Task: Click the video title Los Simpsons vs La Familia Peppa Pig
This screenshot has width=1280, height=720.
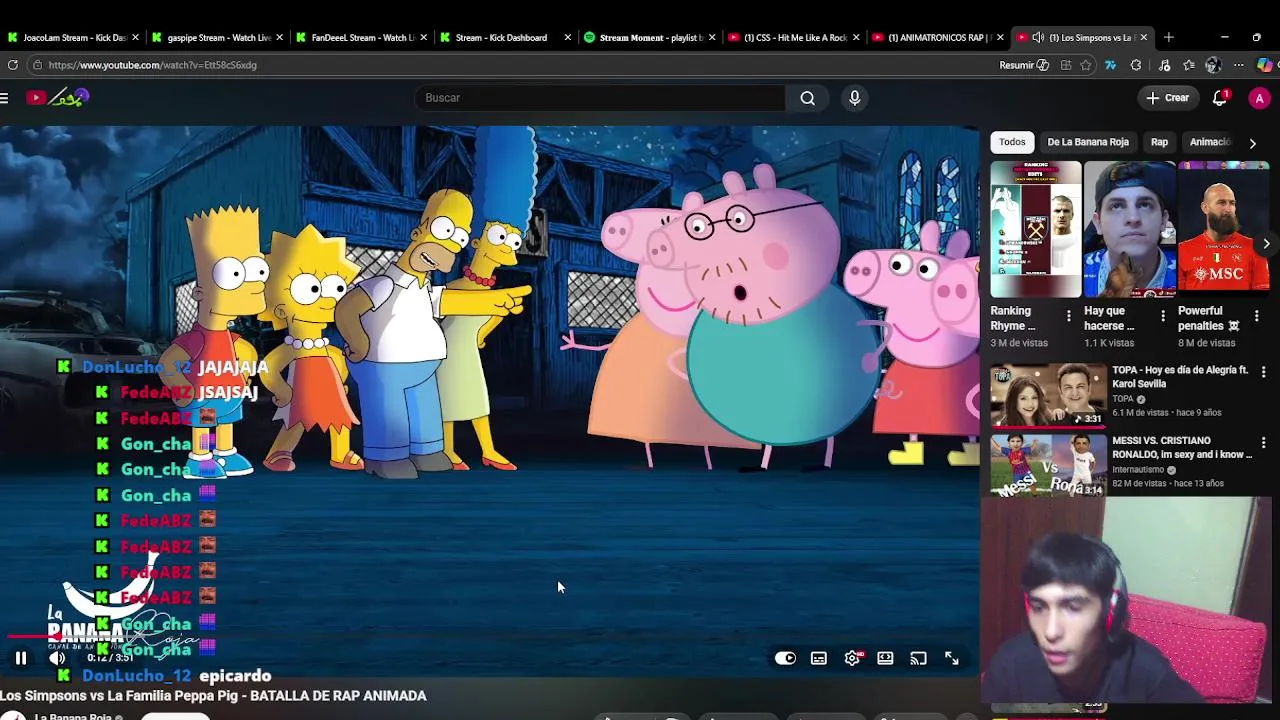Action: click(x=213, y=695)
